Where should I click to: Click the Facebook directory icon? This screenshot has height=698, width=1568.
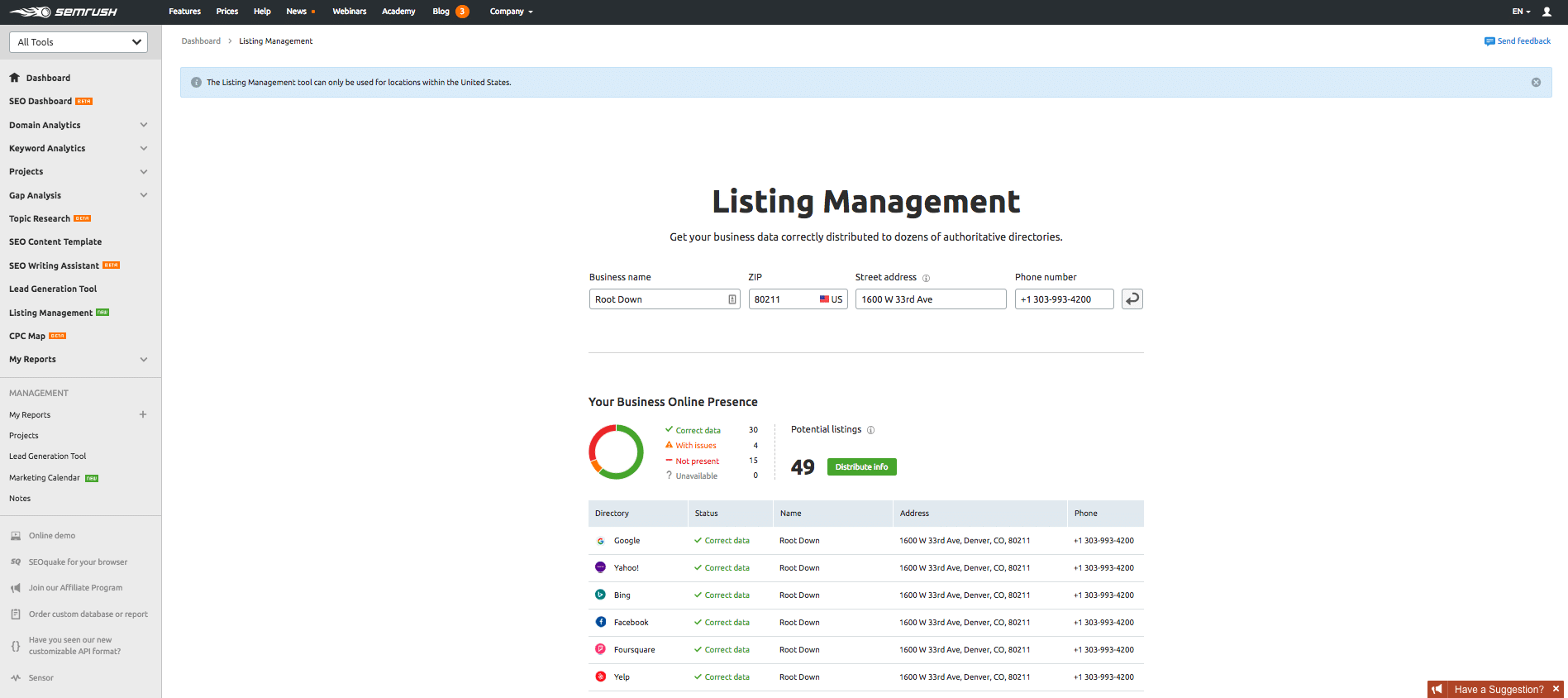(600, 622)
